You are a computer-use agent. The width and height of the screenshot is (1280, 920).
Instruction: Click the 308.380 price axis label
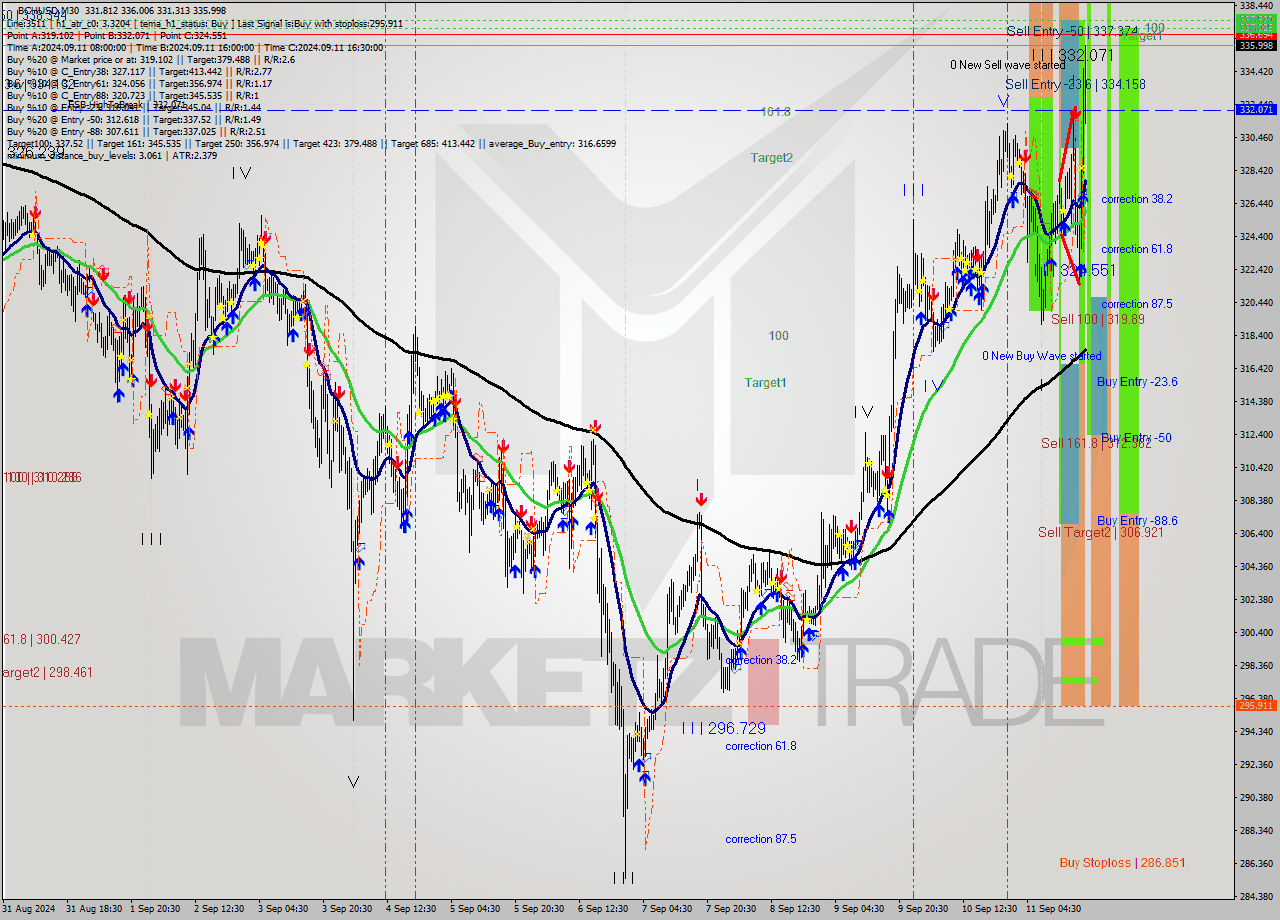(1256, 500)
